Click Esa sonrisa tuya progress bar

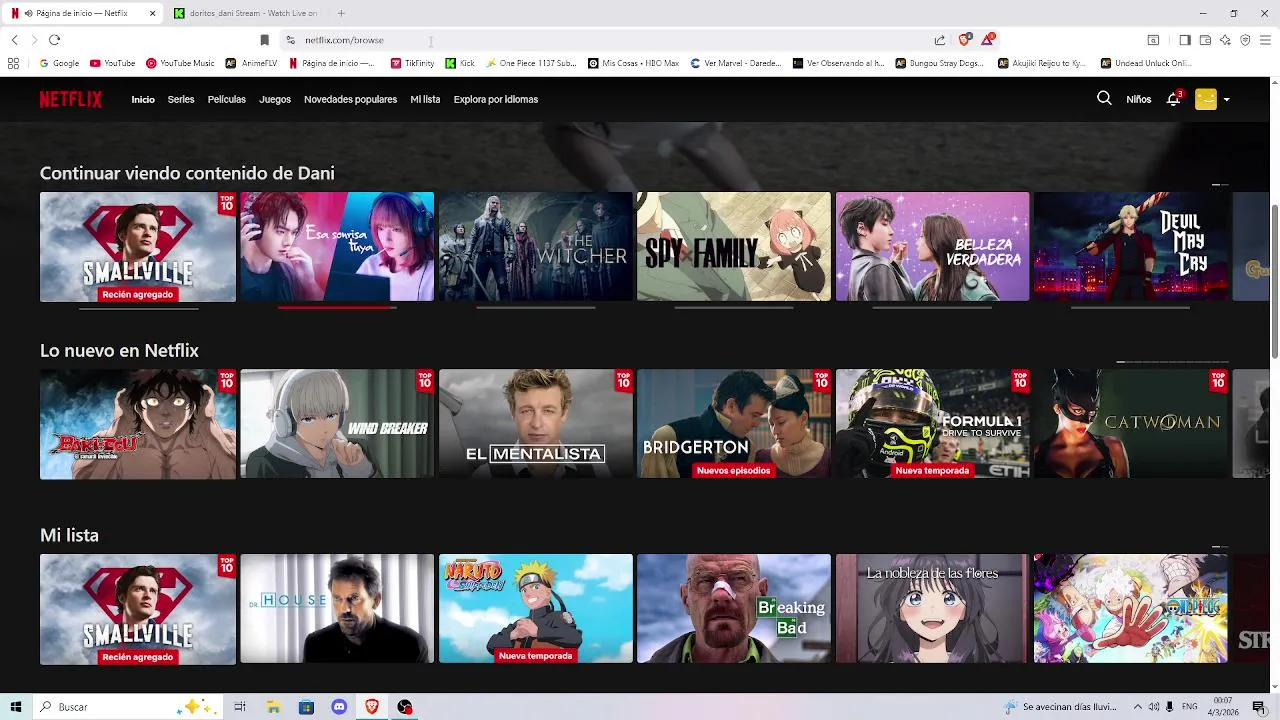point(337,307)
